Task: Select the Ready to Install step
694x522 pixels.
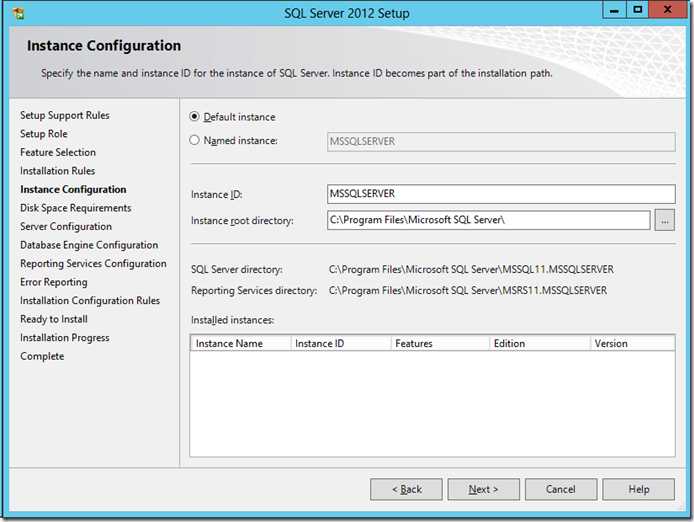Action: pyautogui.click(x=54, y=319)
